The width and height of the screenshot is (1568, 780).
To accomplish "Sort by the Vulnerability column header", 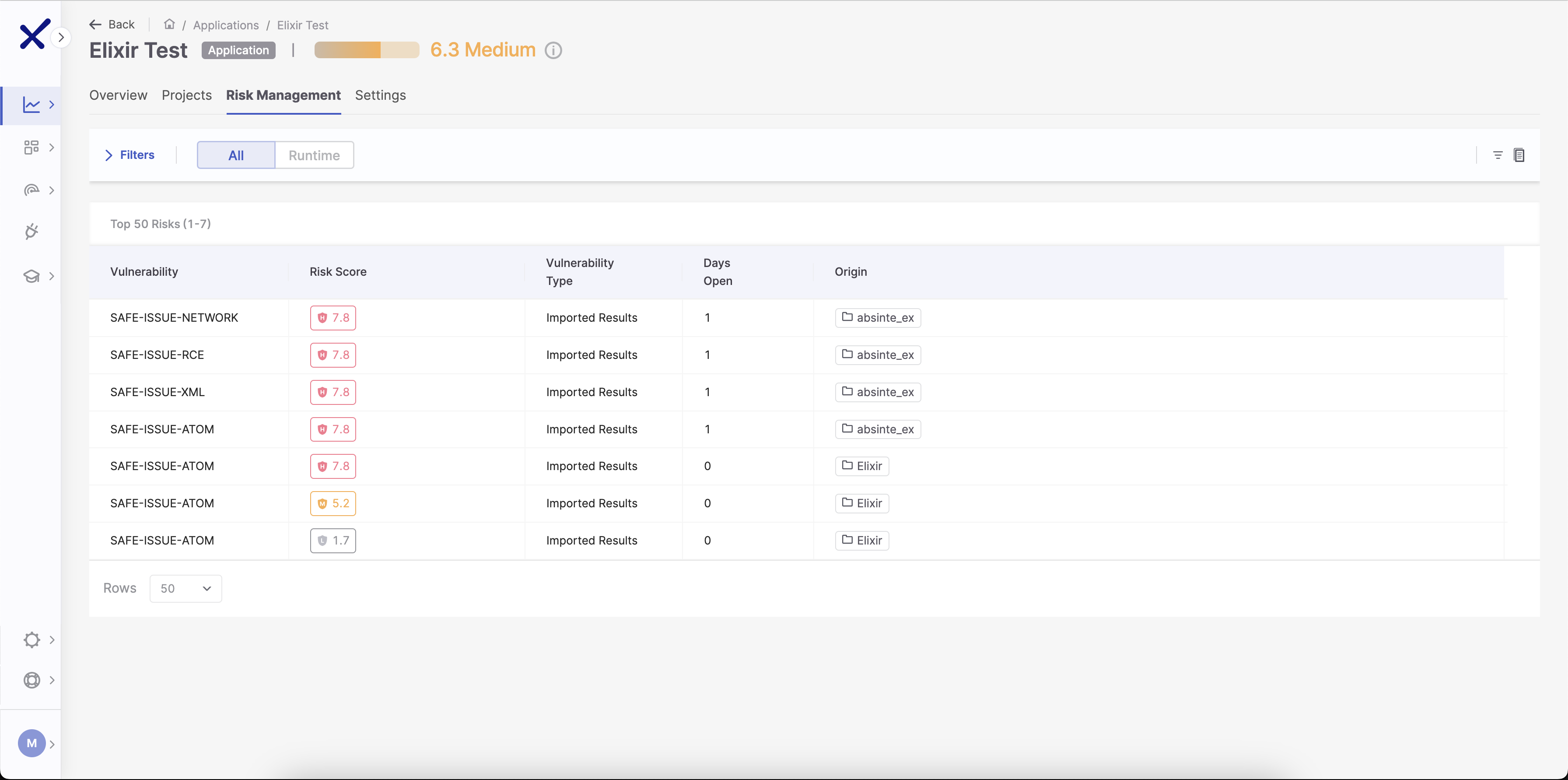I will click(144, 271).
